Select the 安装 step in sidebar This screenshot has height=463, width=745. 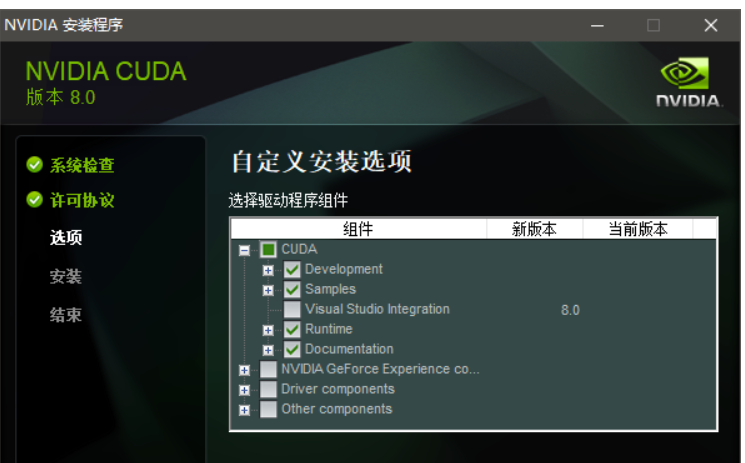[66, 276]
